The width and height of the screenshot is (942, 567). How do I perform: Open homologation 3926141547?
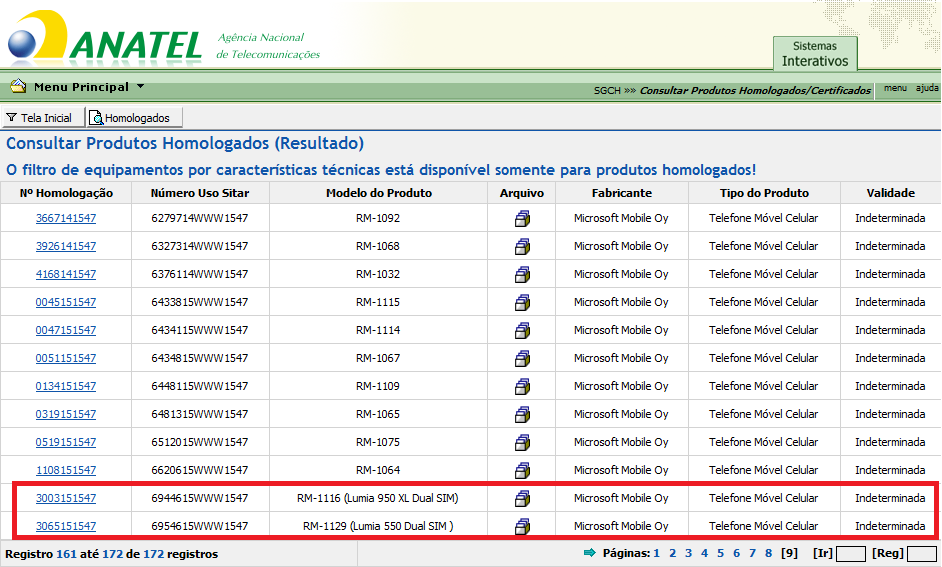tap(66, 246)
